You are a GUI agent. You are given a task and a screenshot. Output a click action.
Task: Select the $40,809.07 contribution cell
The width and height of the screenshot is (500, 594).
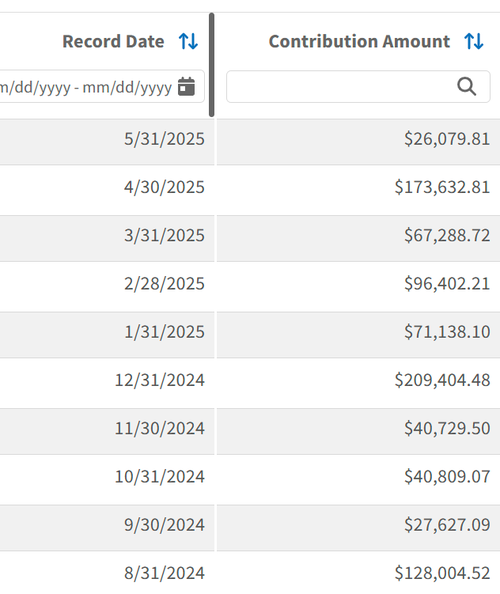coord(358,476)
